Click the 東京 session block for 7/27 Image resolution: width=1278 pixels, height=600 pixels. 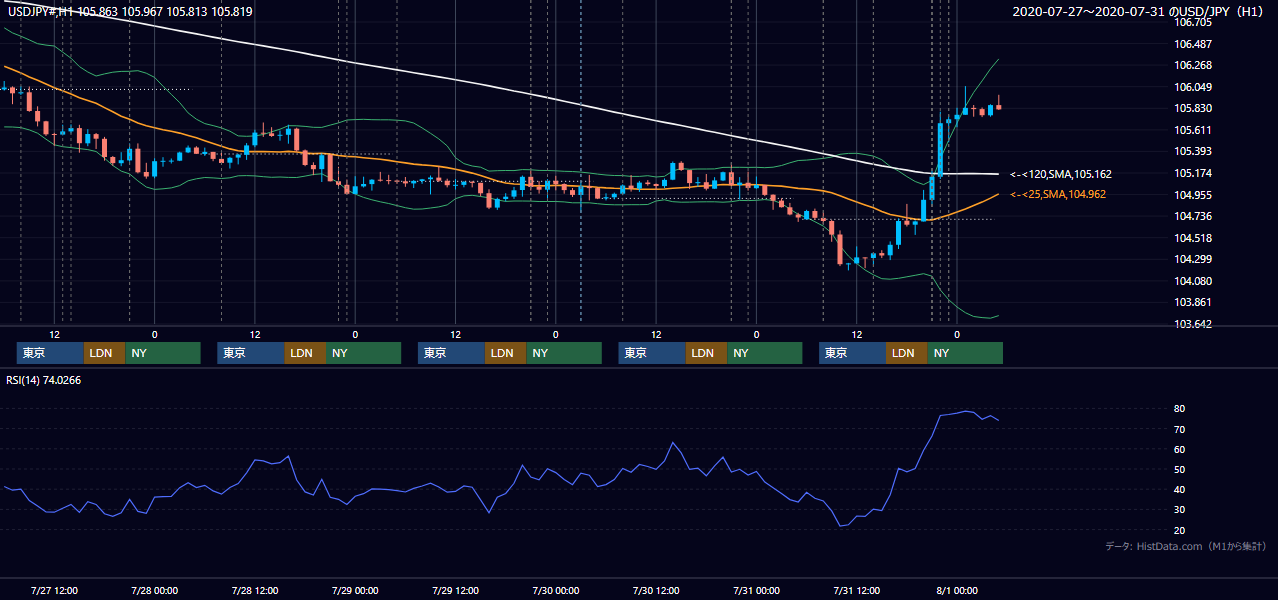coord(50,353)
